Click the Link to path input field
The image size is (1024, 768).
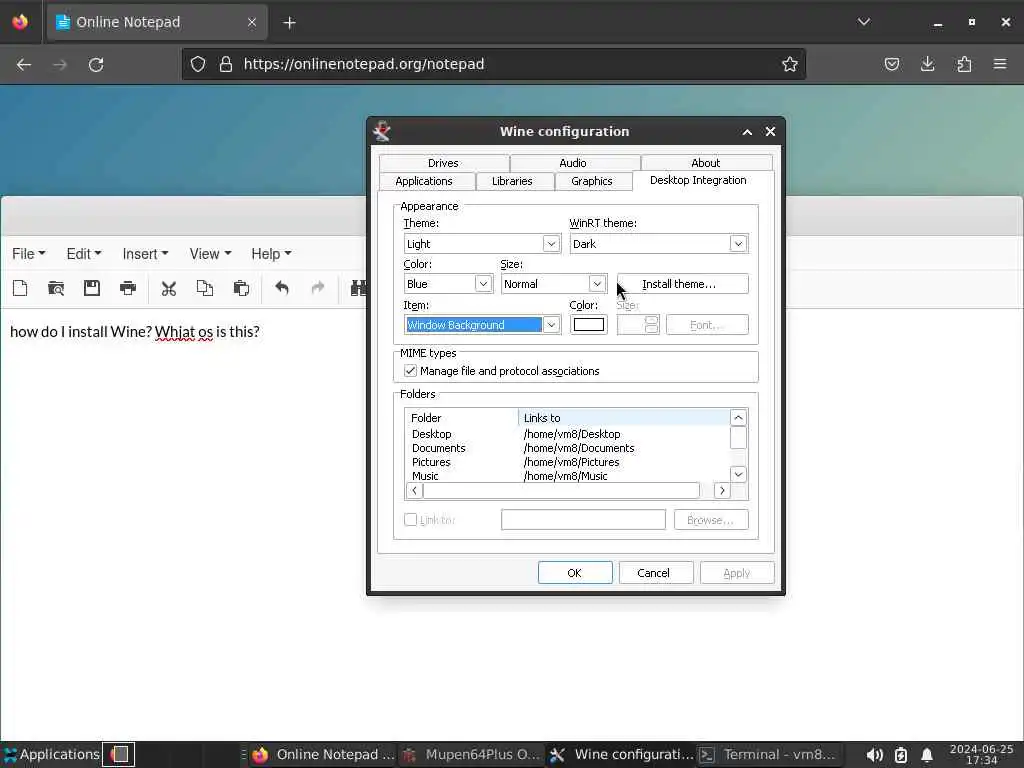point(583,520)
